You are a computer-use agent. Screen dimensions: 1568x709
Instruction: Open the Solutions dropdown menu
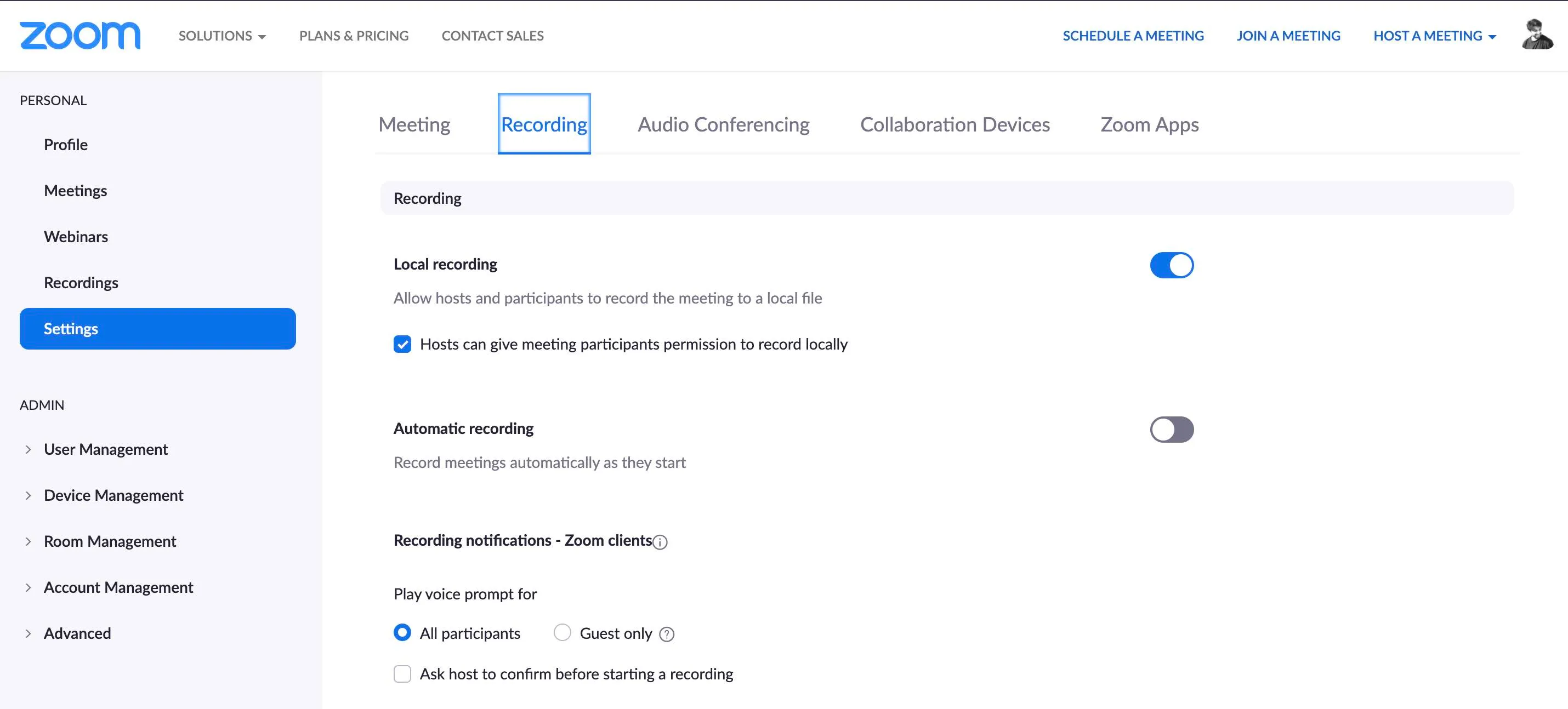click(222, 36)
